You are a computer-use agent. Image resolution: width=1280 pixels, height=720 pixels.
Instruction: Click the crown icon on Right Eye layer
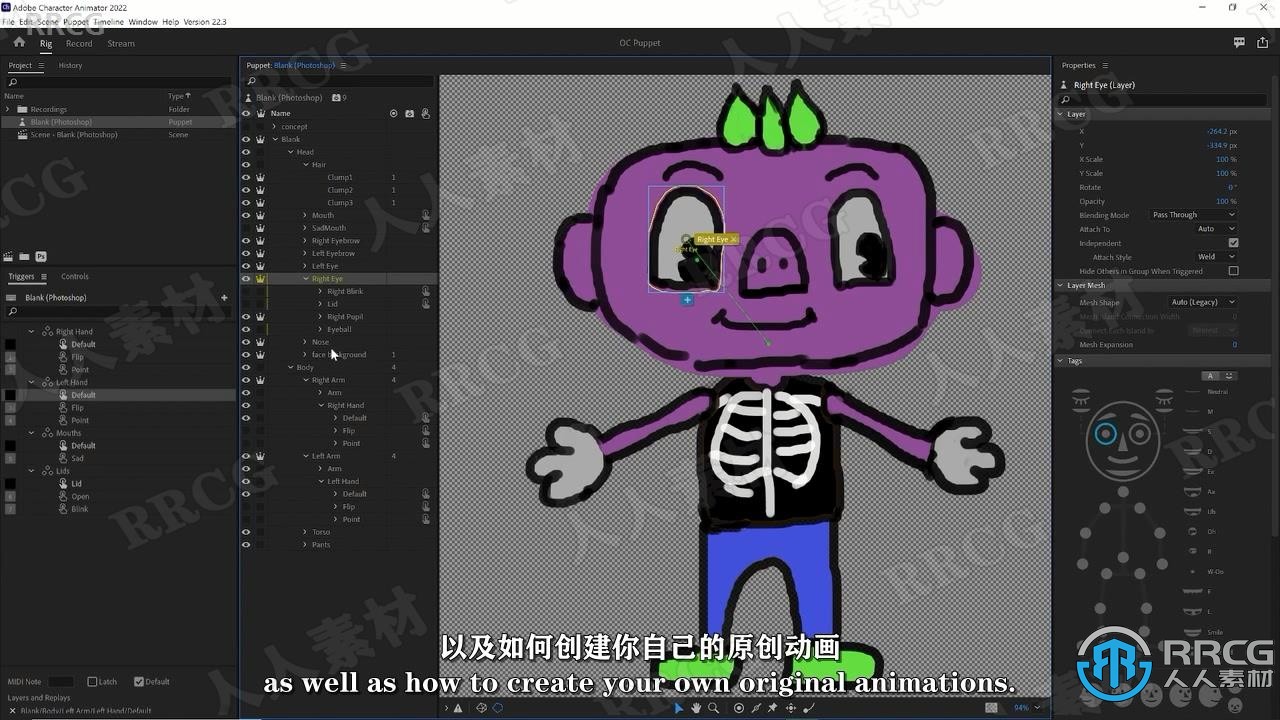pyautogui.click(x=260, y=279)
